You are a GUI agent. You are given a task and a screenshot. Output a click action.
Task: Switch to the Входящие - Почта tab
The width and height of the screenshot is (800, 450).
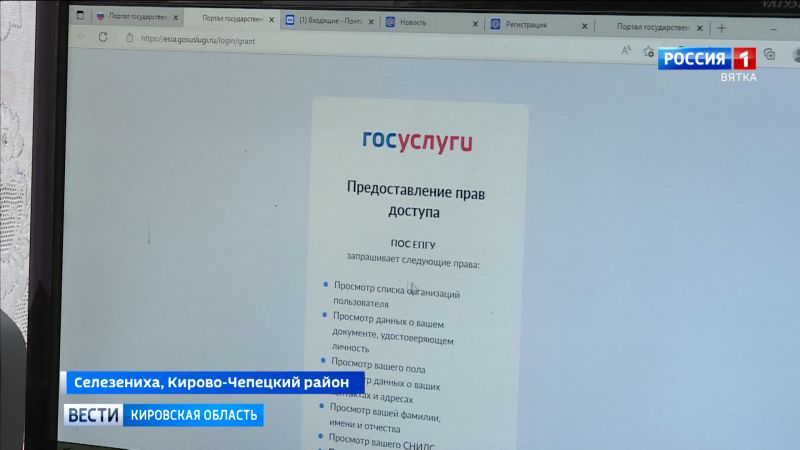coord(325,21)
